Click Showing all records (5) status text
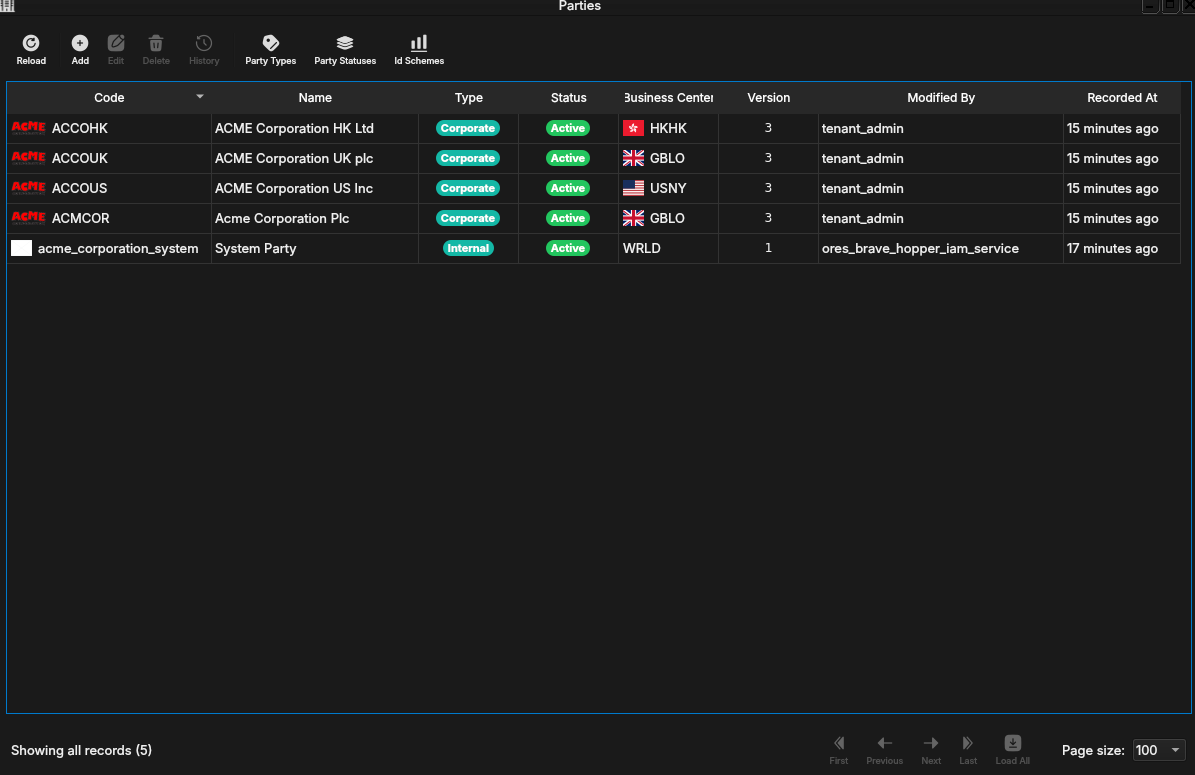 pyautogui.click(x=82, y=750)
